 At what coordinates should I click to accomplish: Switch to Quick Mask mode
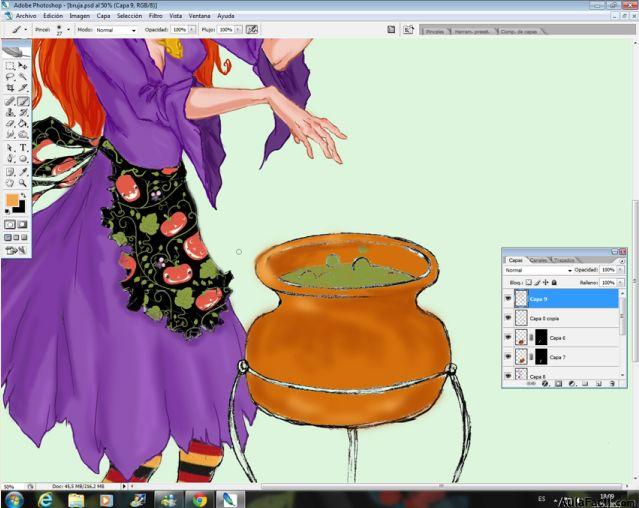point(22,224)
